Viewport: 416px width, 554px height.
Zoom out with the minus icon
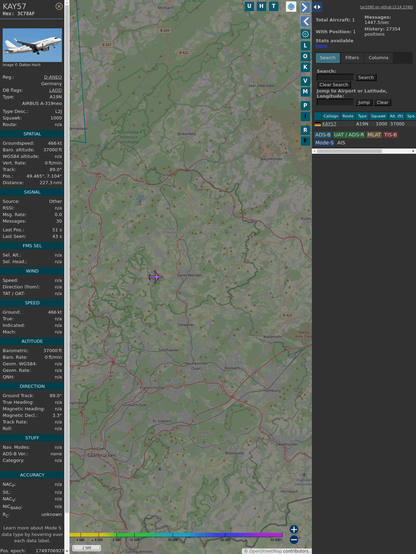click(x=294, y=540)
